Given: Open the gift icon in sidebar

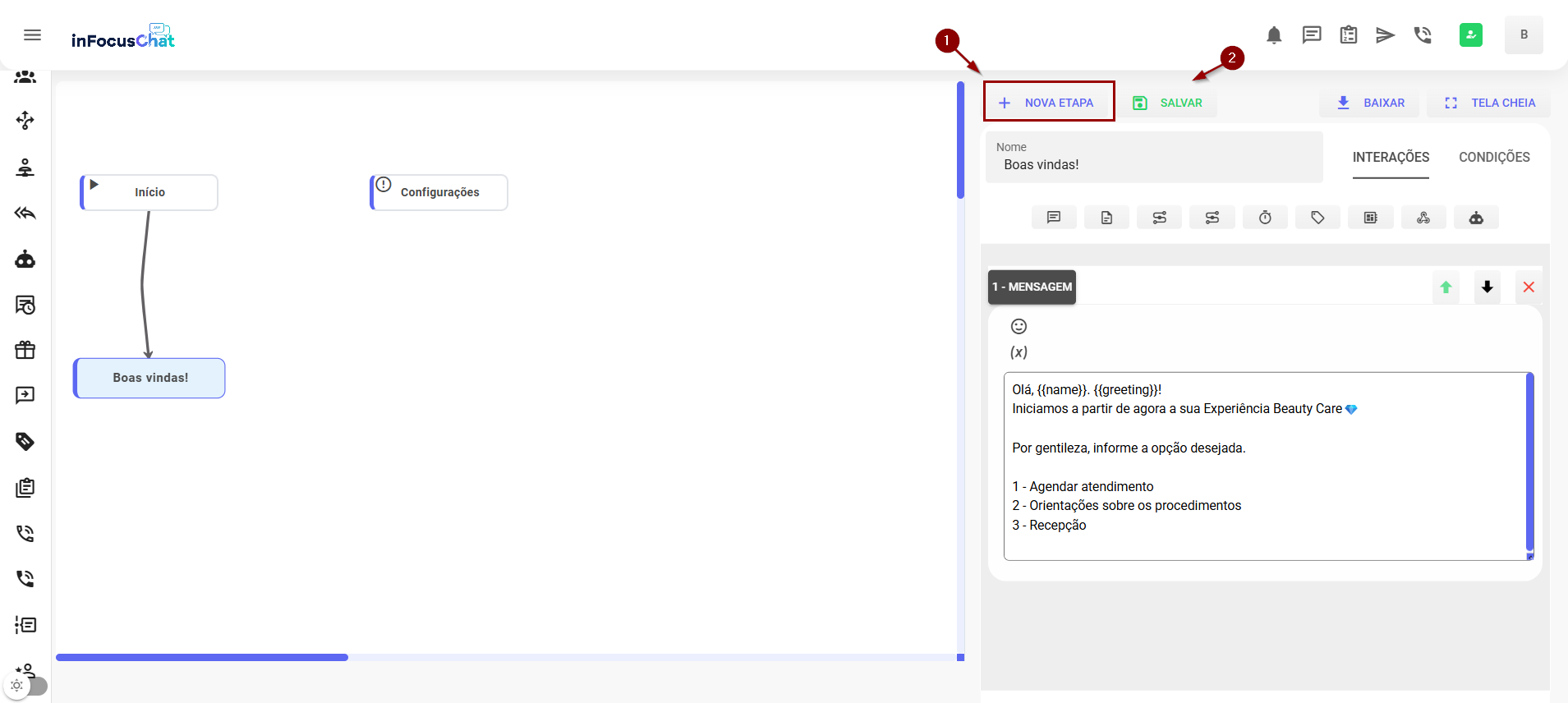Looking at the screenshot, I should pyautogui.click(x=25, y=350).
